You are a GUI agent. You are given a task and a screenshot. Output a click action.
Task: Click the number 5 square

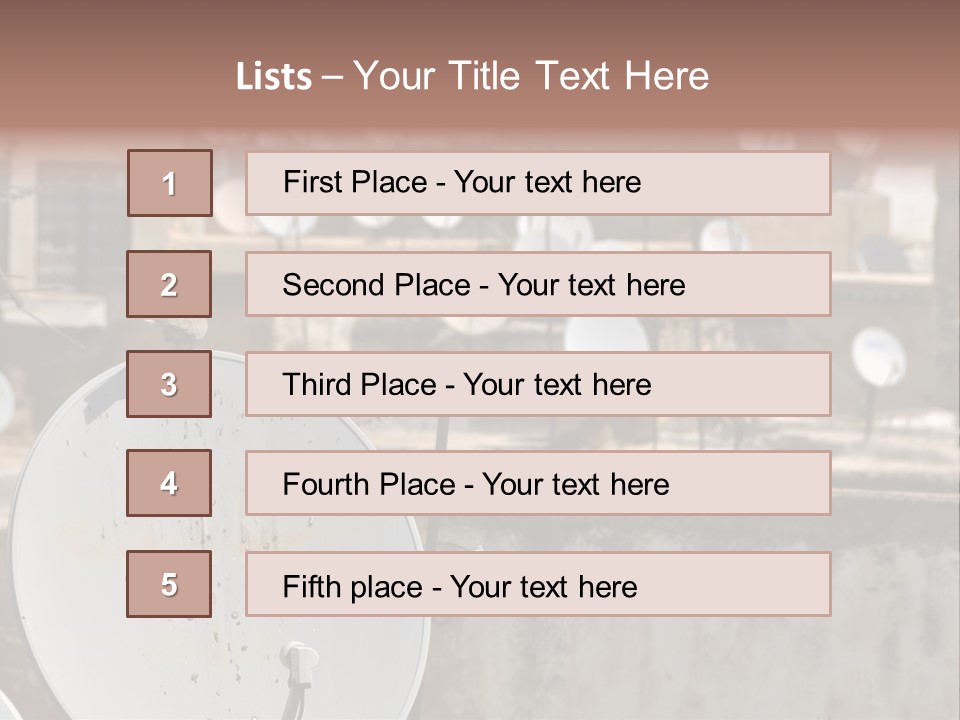(169, 584)
